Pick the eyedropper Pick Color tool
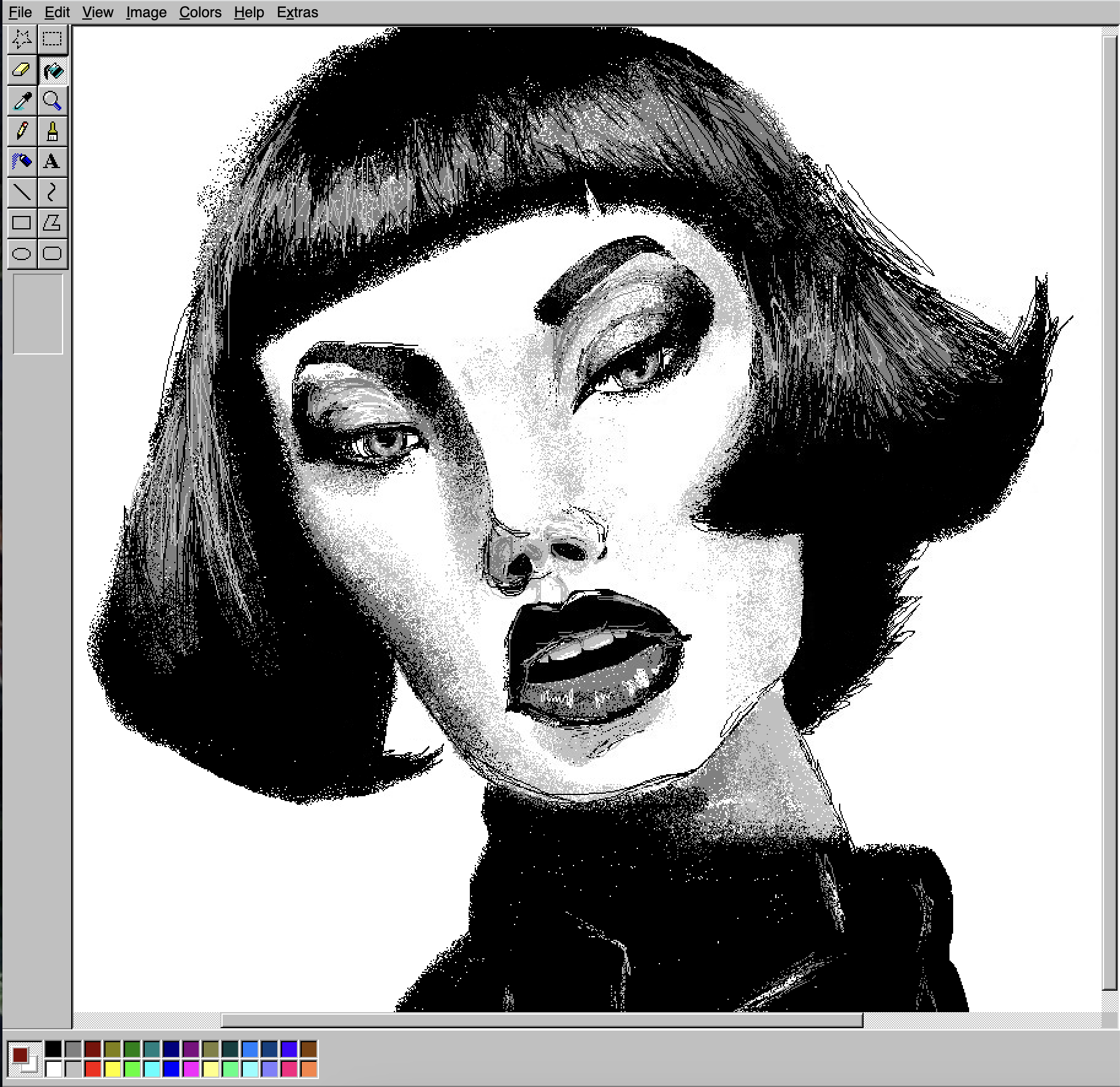This screenshot has height=1087, width=1120. tap(22, 101)
